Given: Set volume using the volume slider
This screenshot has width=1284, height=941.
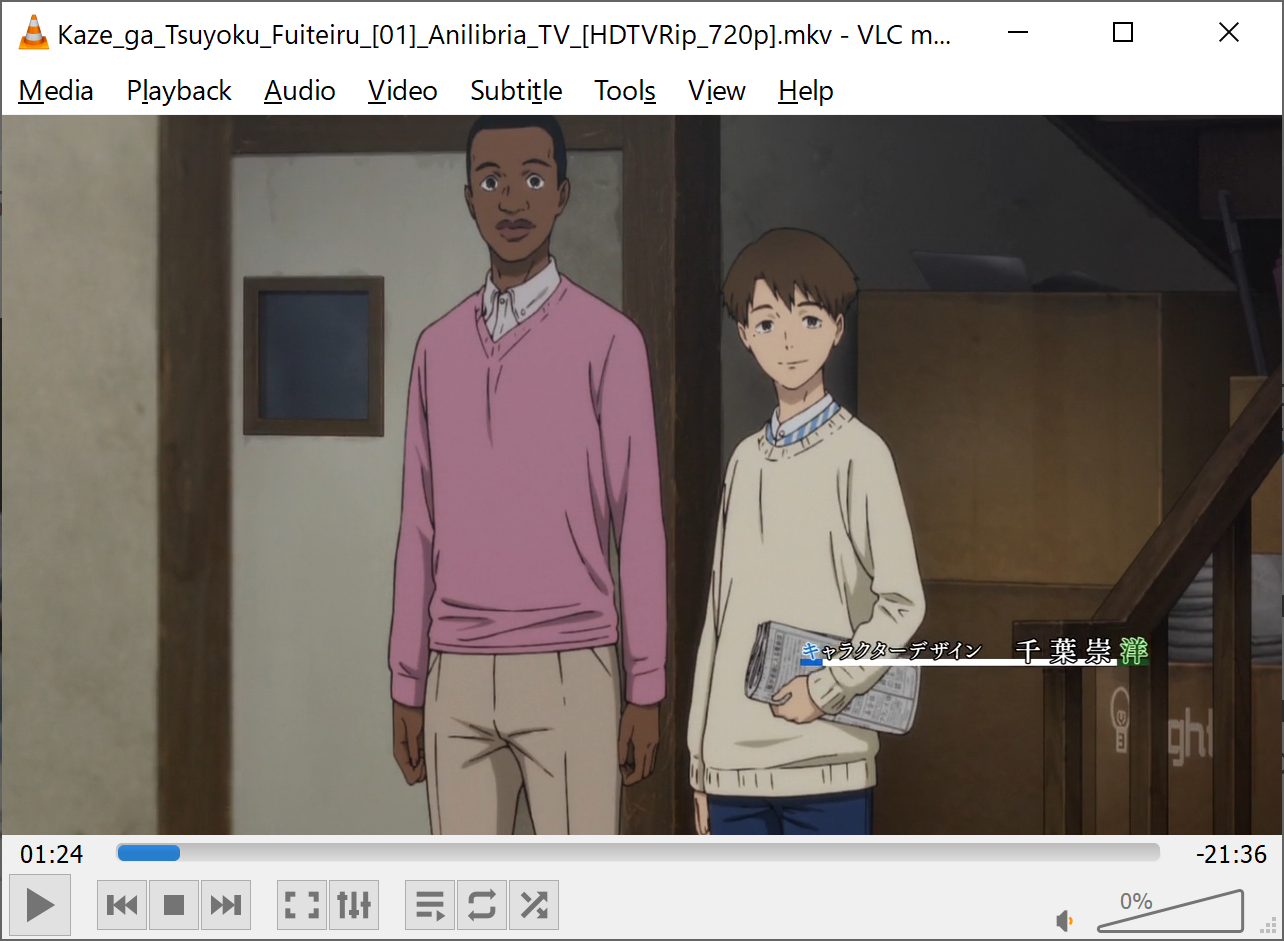Looking at the screenshot, I should point(1170,911).
